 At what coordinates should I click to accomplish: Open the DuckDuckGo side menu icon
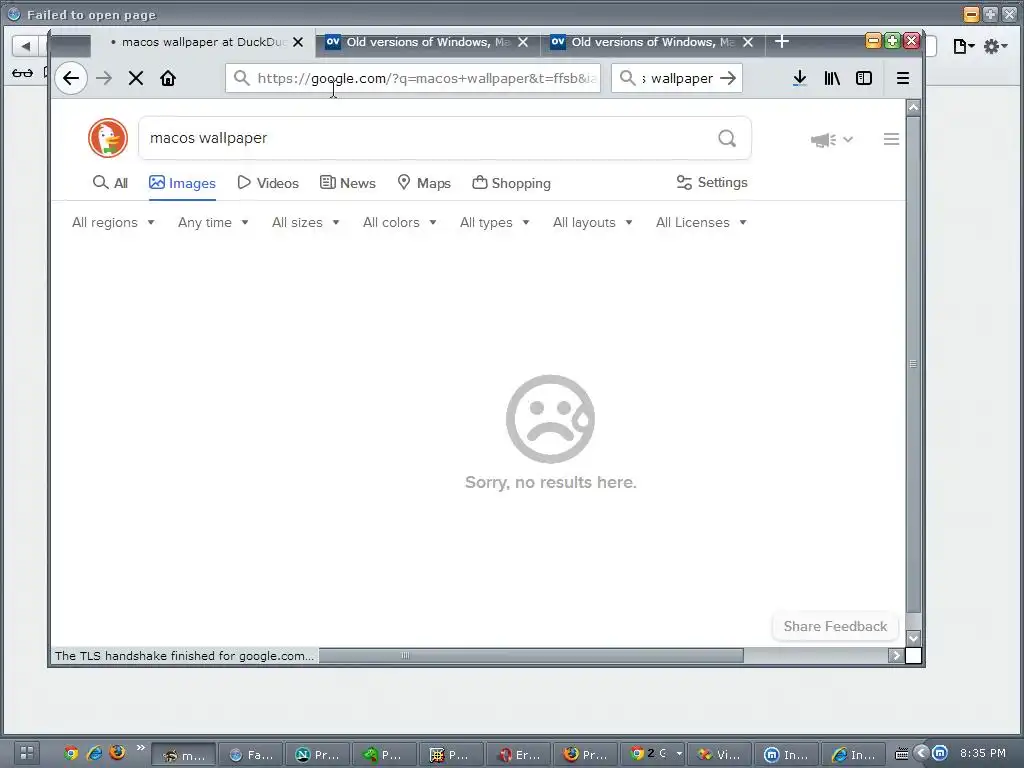[x=891, y=139]
